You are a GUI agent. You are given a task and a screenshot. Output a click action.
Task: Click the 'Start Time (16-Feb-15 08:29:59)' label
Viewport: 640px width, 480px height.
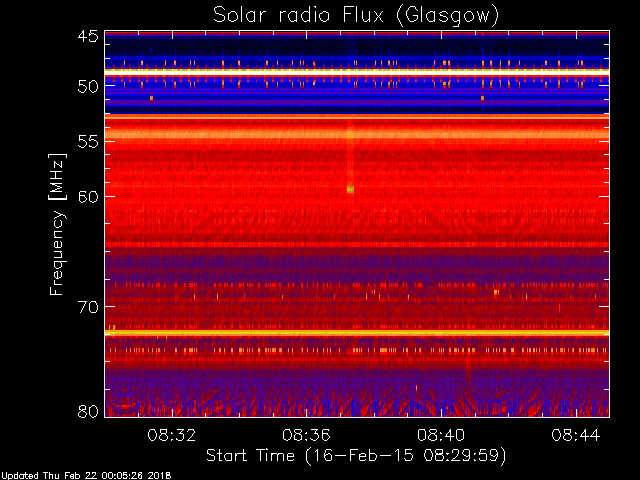pyautogui.click(x=356, y=456)
